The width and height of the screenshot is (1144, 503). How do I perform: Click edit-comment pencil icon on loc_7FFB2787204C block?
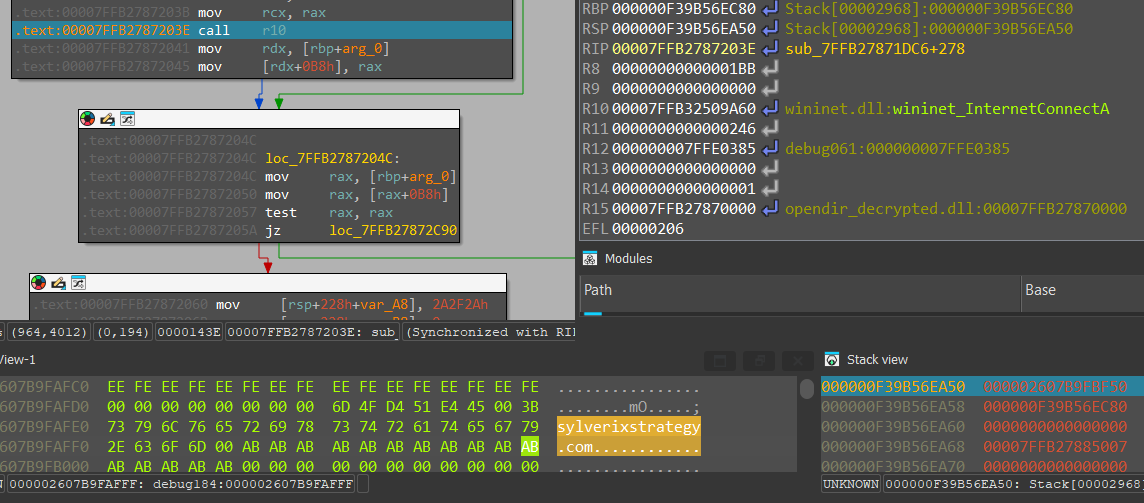[x=107, y=118]
